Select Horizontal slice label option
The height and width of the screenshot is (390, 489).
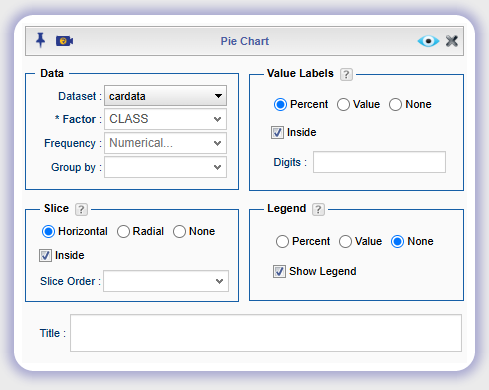[48, 231]
